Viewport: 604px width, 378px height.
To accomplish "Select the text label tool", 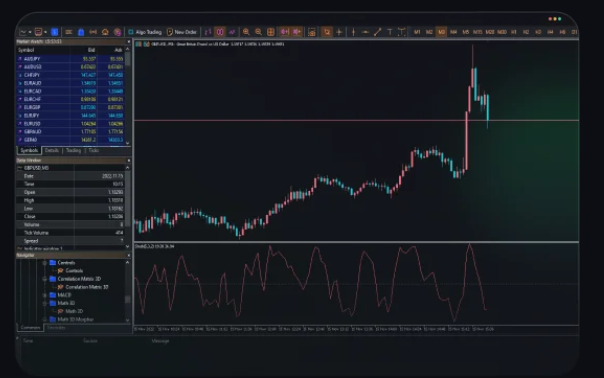I will [389, 32].
